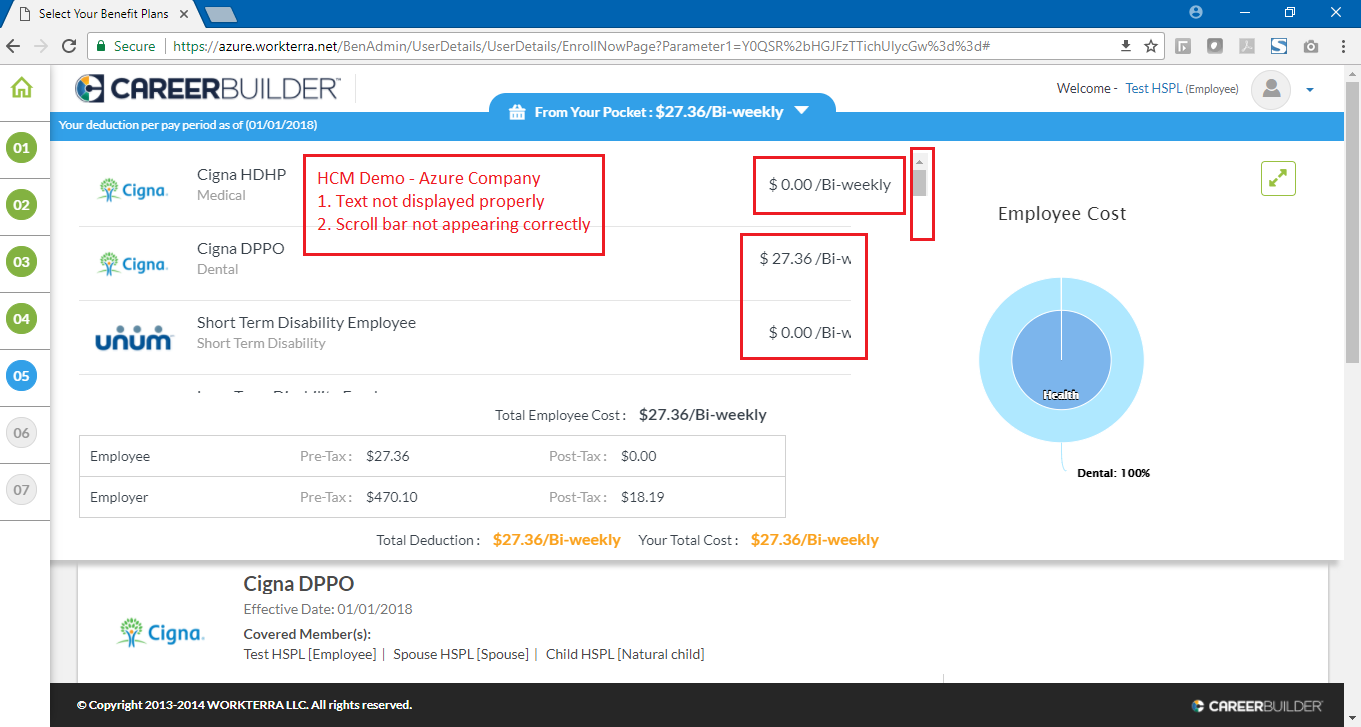1361x727 pixels.
Task: Select the Select Your Benefit Plans tab
Action: pos(104,14)
